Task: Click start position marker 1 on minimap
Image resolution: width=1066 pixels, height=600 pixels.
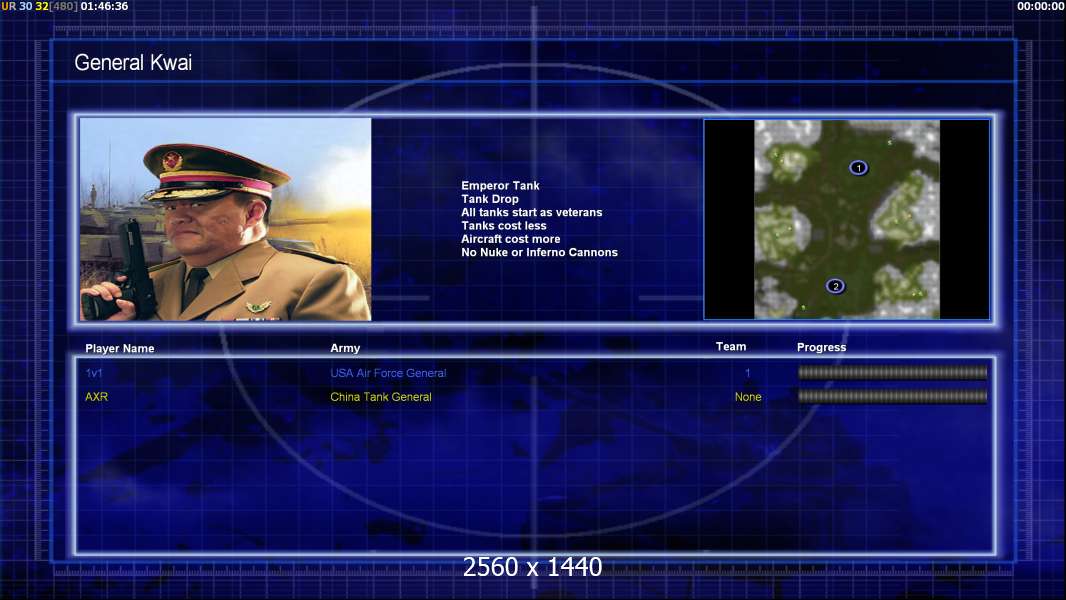Action: [x=858, y=168]
